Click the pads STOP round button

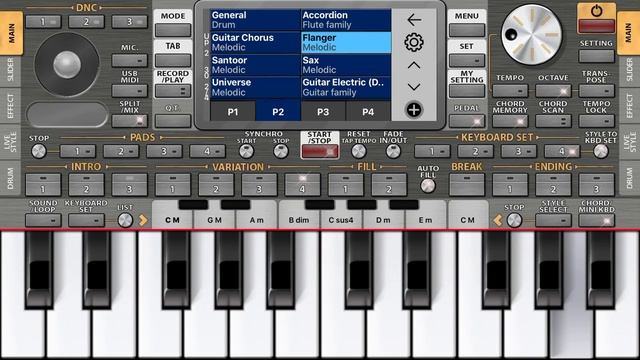(x=39, y=151)
